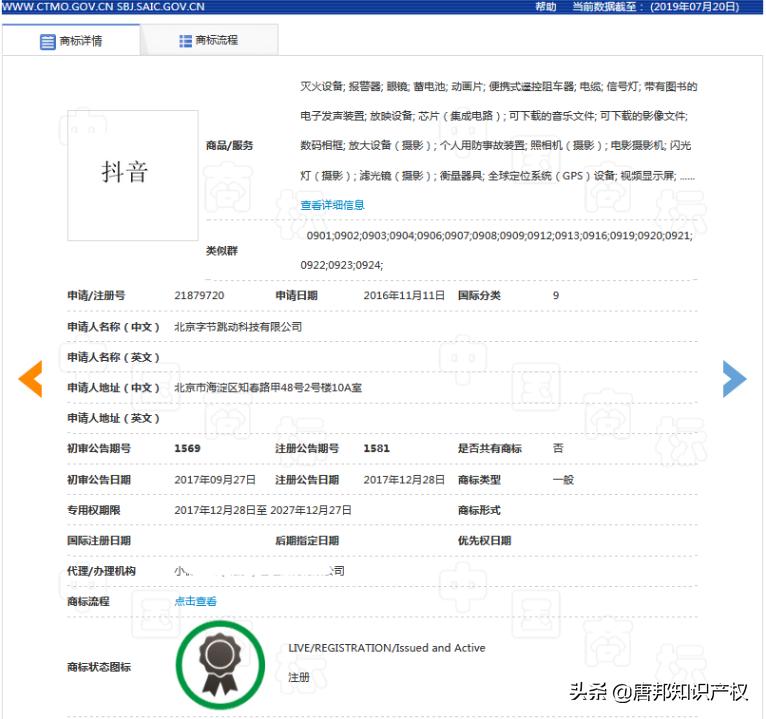Click the 是否共有商标 value 否
766x719 pixels.
pyautogui.click(x=558, y=448)
